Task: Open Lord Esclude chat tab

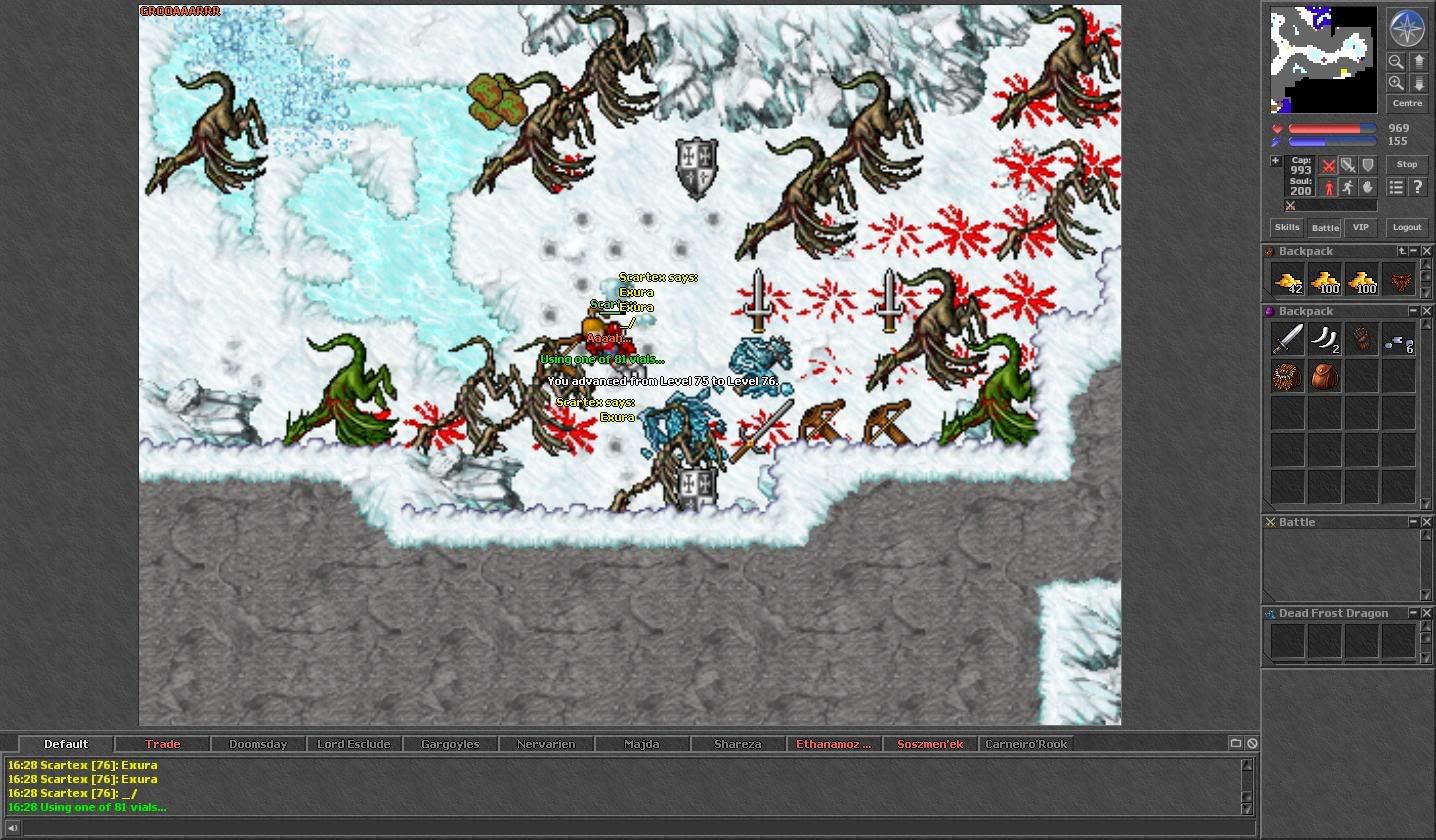Action: pos(354,744)
